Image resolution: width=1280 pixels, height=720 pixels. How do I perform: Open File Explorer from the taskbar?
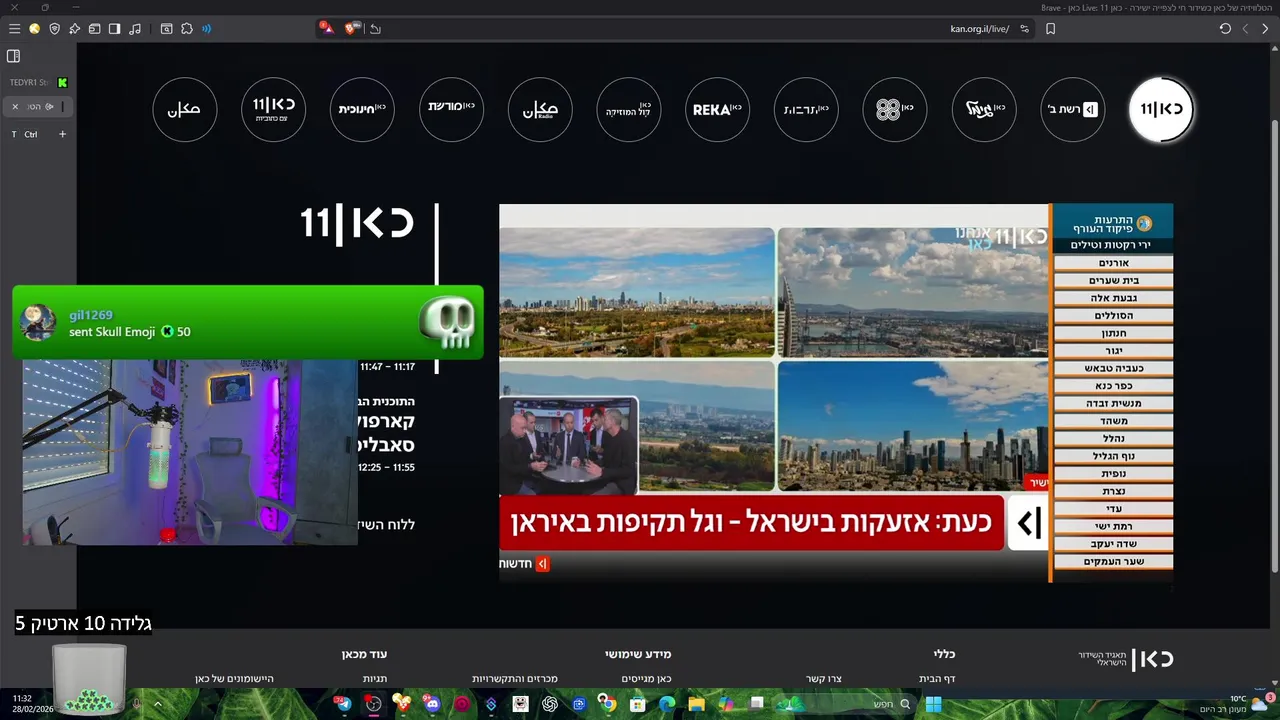(696, 704)
